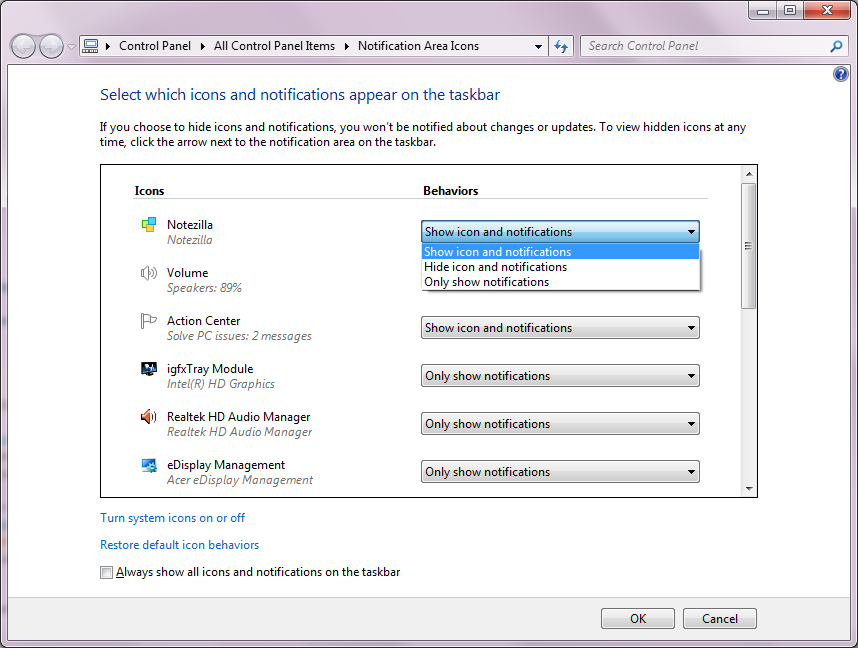Select 'Hide icon and notifications' option
Viewport: 858px width, 648px height.
click(560, 267)
